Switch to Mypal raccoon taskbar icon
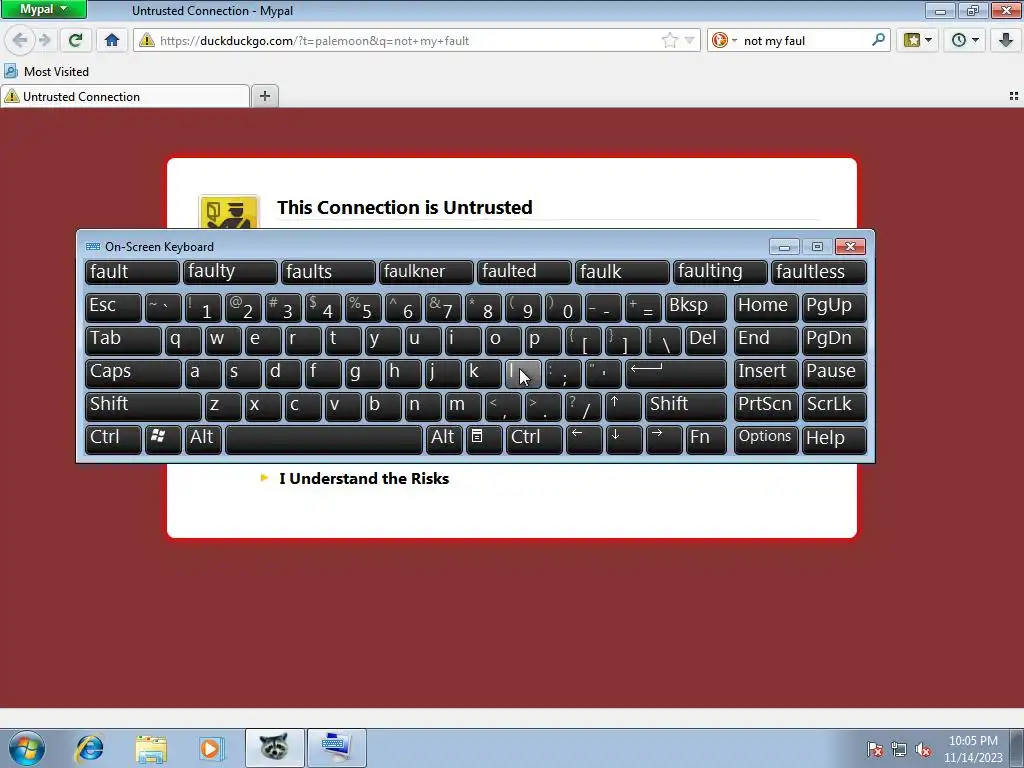Viewport: 1024px width, 768px height. 274,748
